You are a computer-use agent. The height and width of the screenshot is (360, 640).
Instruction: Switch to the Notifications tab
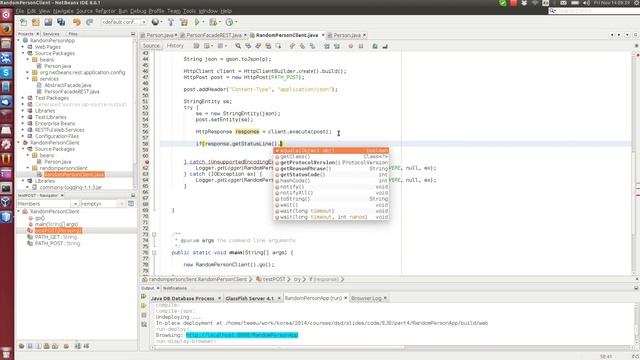(175, 288)
